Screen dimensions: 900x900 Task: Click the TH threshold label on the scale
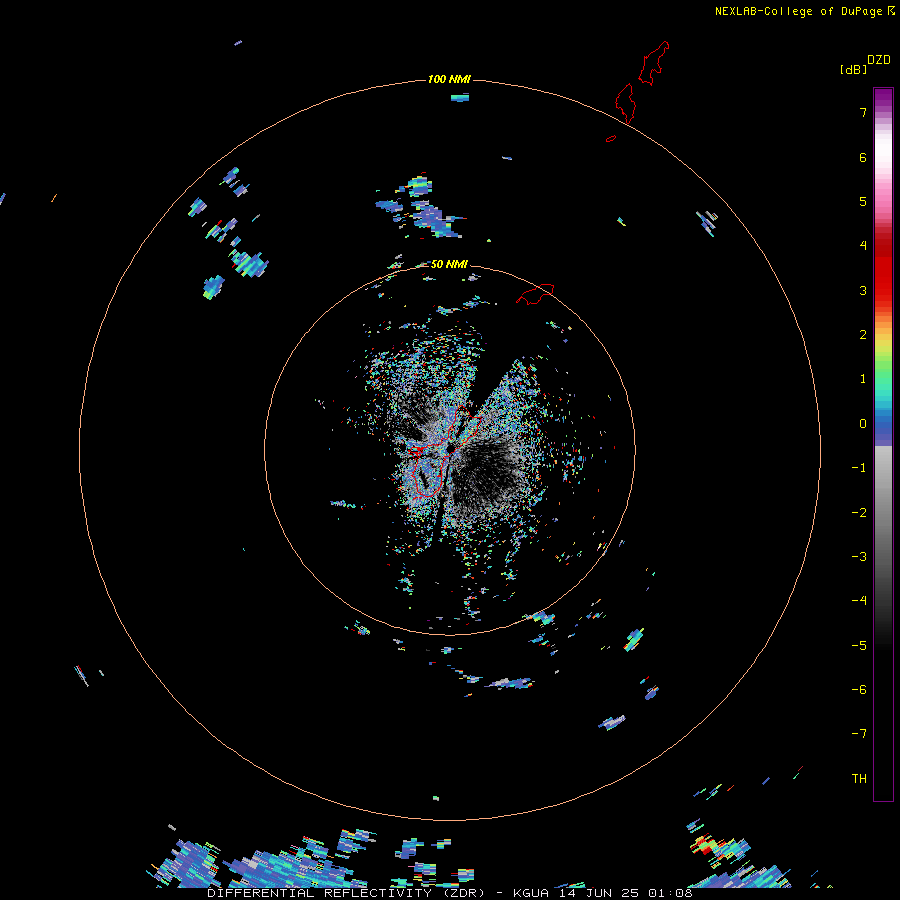pyautogui.click(x=859, y=779)
